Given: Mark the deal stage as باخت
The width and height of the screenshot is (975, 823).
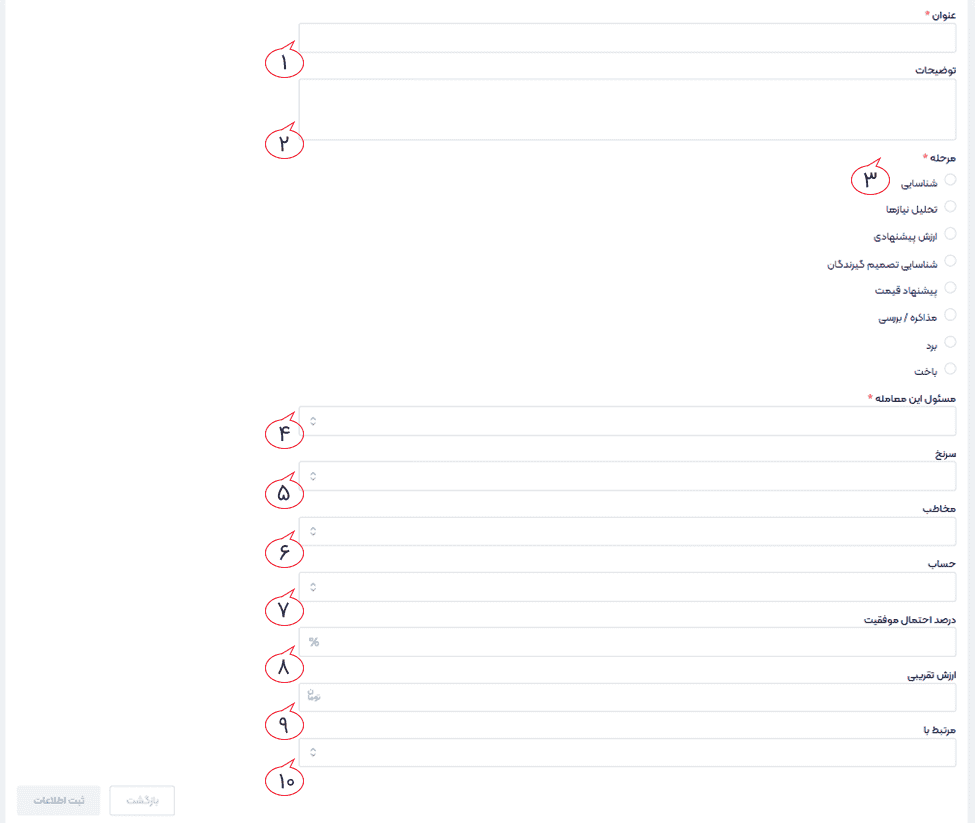Looking at the screenshot, I should (950, 369).
